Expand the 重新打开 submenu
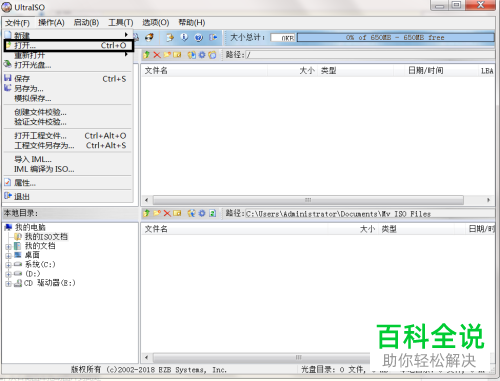Screen dimensions: 500x381 (68, 55)
